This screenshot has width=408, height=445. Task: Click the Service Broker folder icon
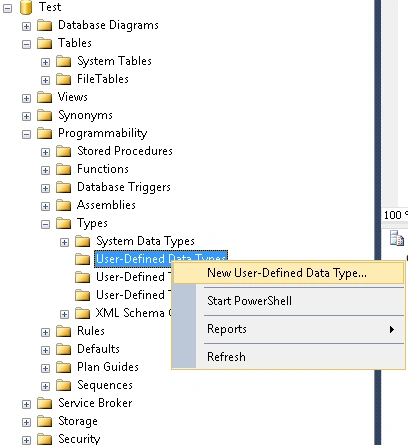point(45,403)
